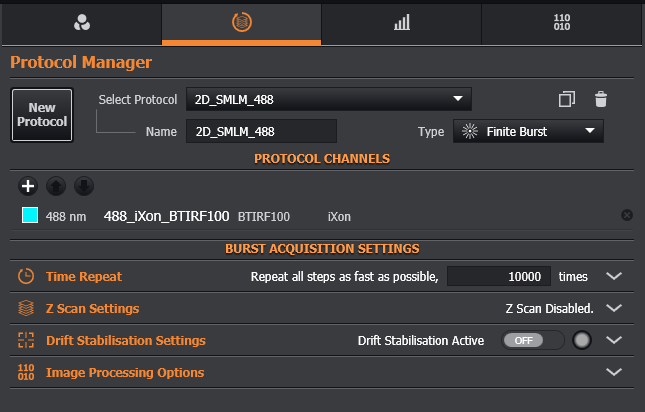The image size is (645, 412).
Task: Move the channel down with the arrow icon
Action: (x=86, y=185)
